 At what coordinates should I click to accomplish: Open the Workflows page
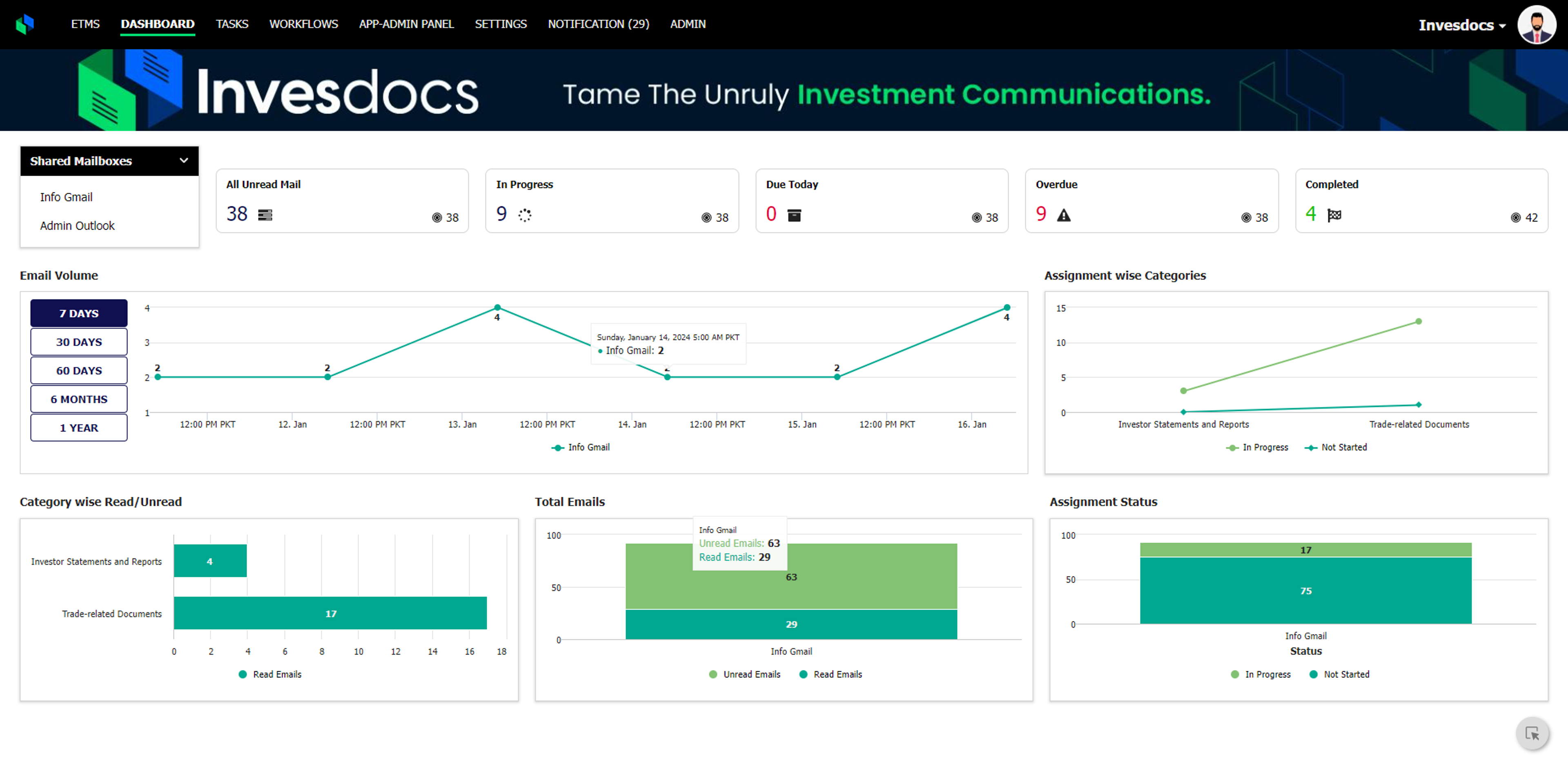(x=304, y=25)
